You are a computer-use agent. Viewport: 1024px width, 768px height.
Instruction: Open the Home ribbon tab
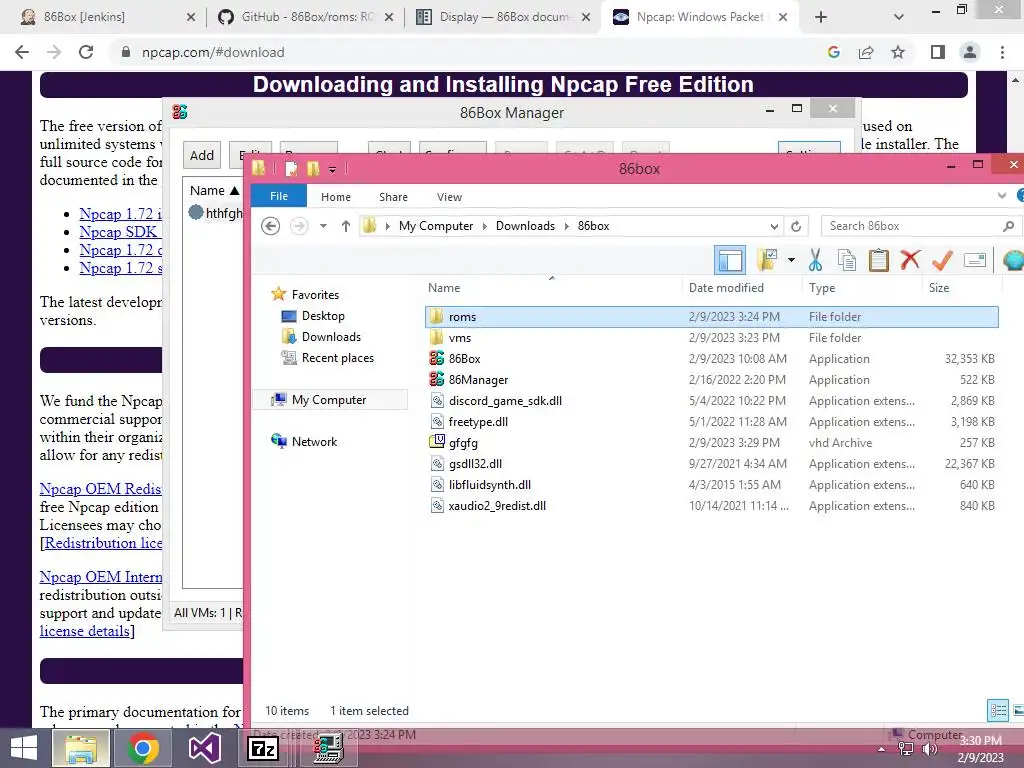click(336, 197)
